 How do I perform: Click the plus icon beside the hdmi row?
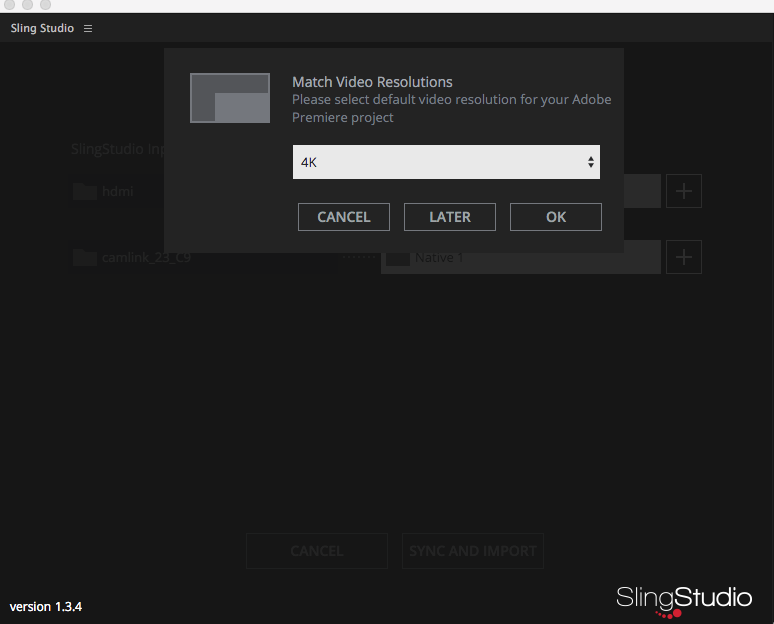pos(684,191)
